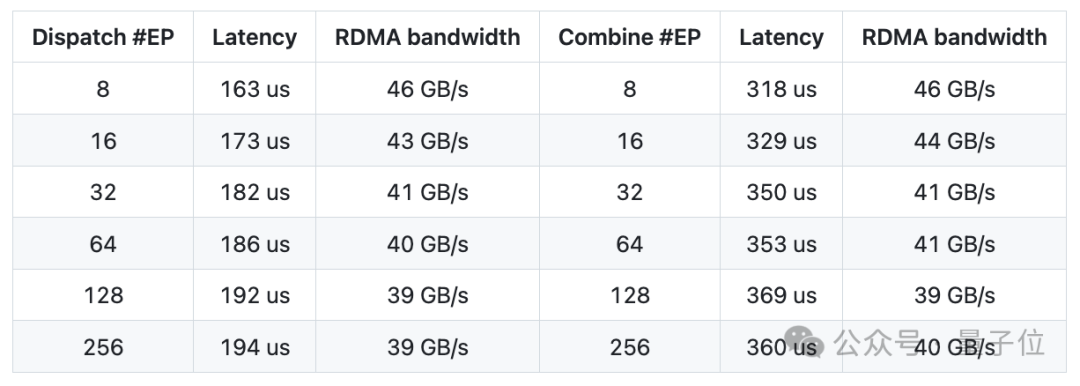Click the 353 us latency cell
The image size is (1080, 386).
tap(781, 244)
